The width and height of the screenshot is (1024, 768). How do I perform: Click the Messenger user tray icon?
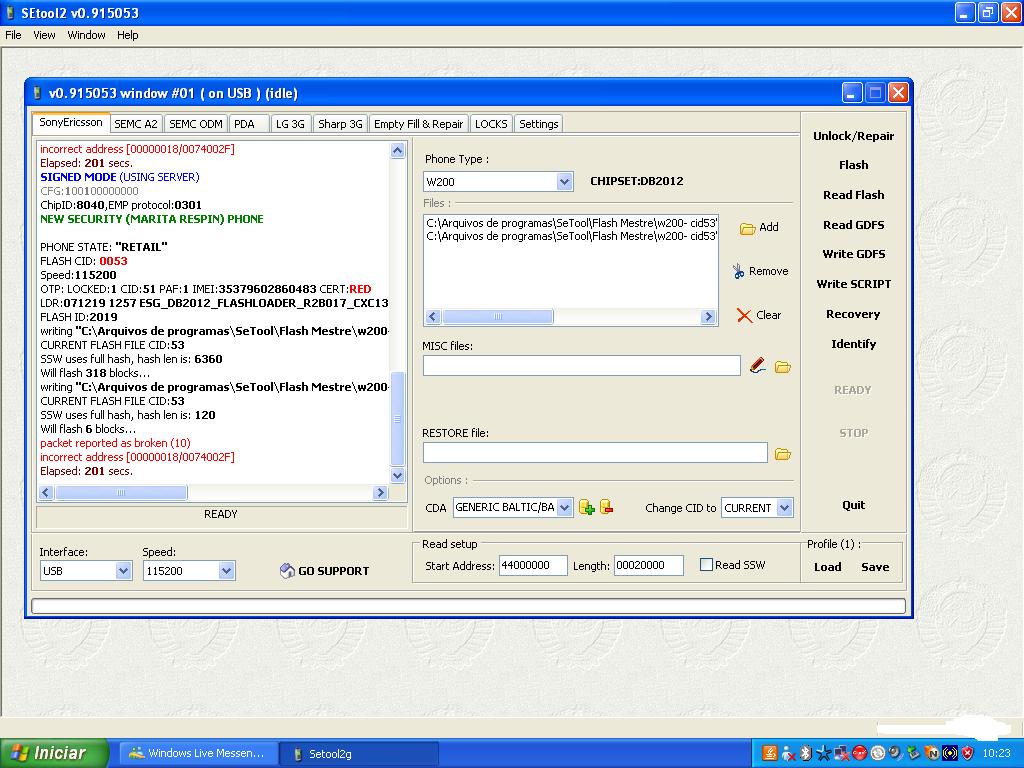(x=788, y=753)
